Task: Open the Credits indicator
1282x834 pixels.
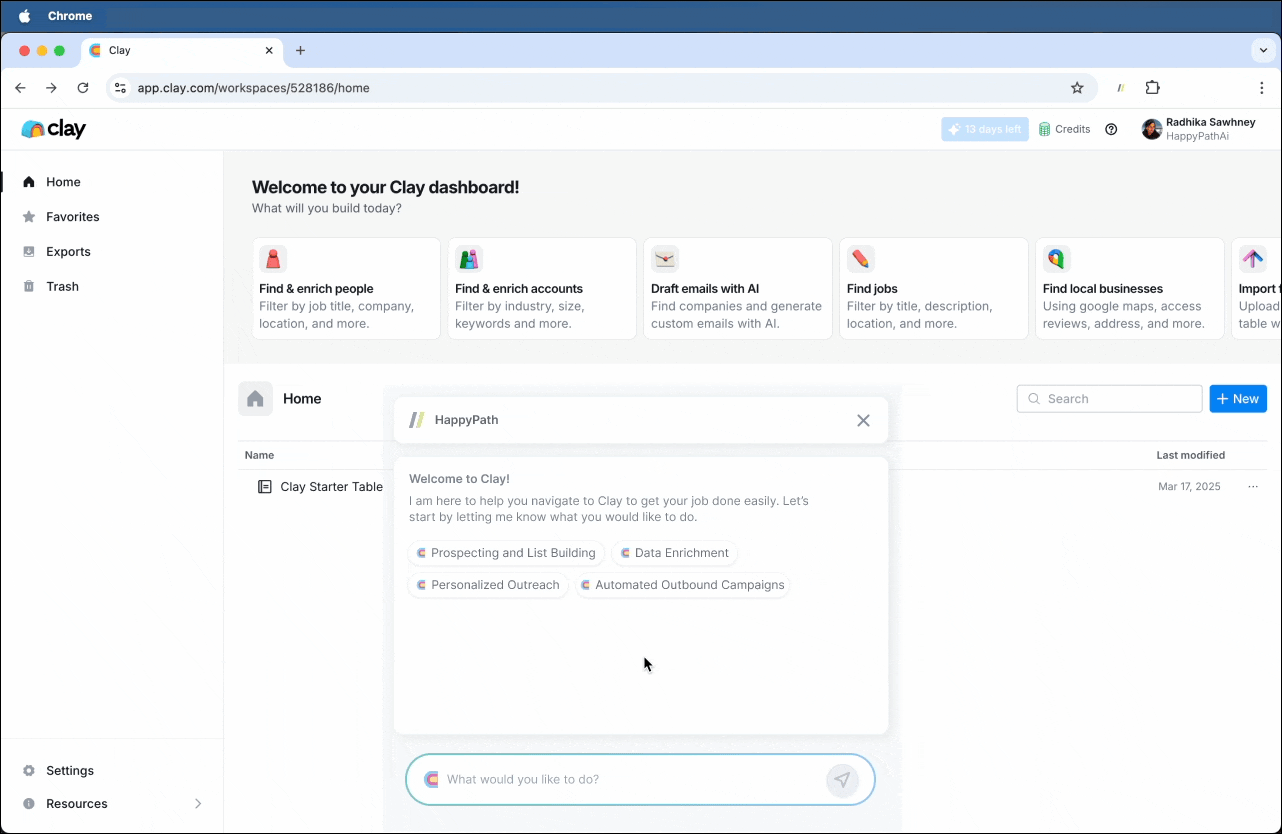Action: pyautogui.click(x=1065, y=129)
